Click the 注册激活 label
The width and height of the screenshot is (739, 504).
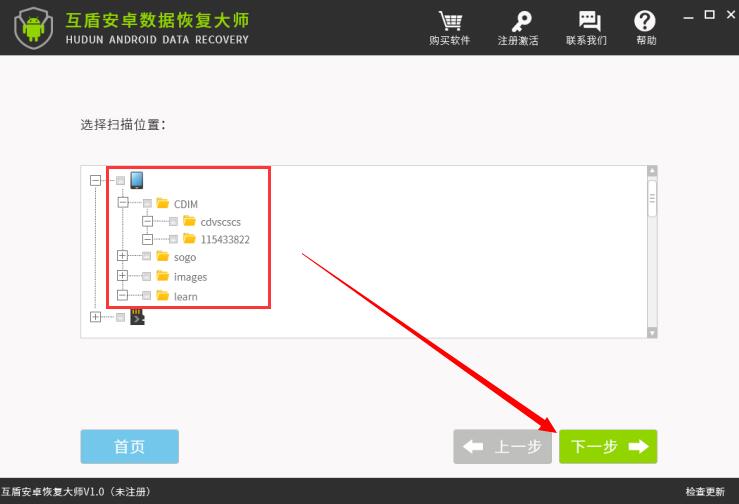[518, 41]
